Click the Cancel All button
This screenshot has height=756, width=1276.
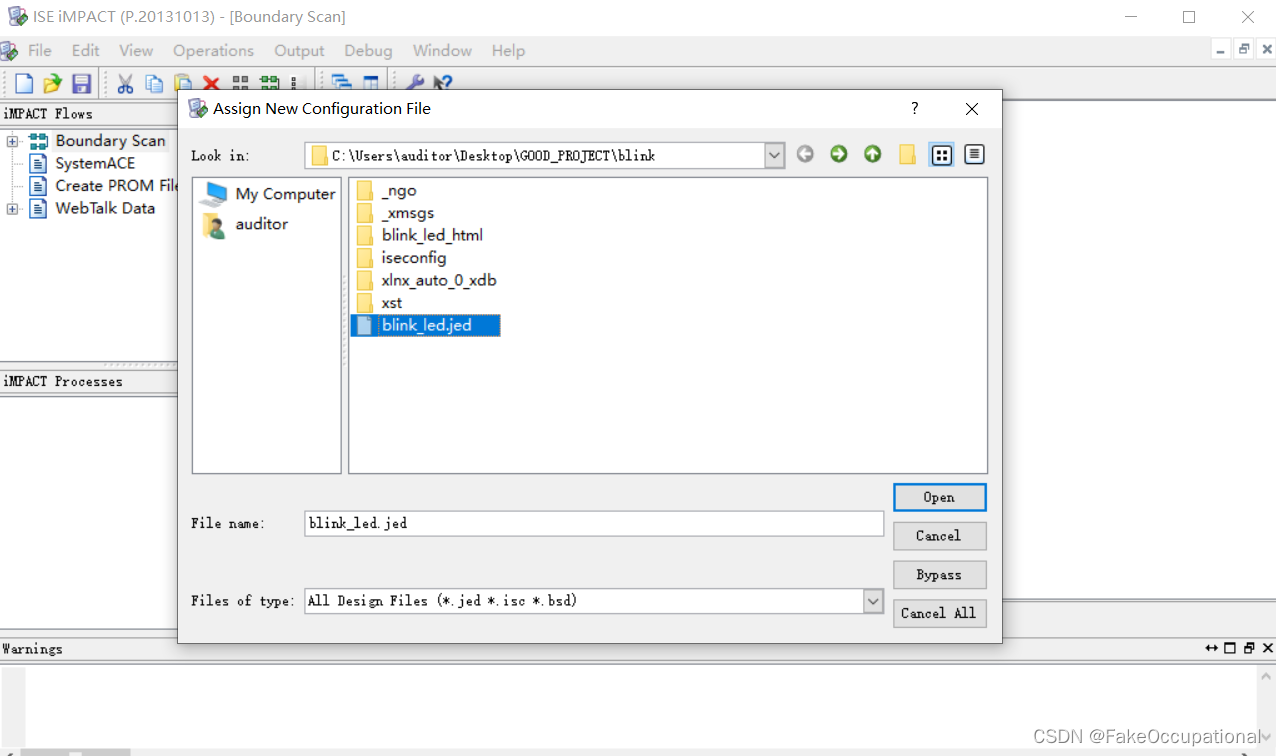pyautogui.click(x=939, y=613)
